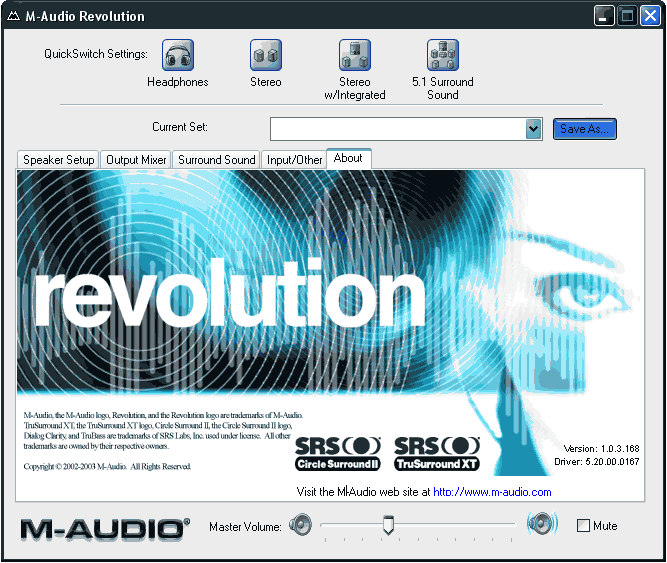Click the loud volume speaker icon
Viewport: 667px width, 563px height.
tap(542, 523)
